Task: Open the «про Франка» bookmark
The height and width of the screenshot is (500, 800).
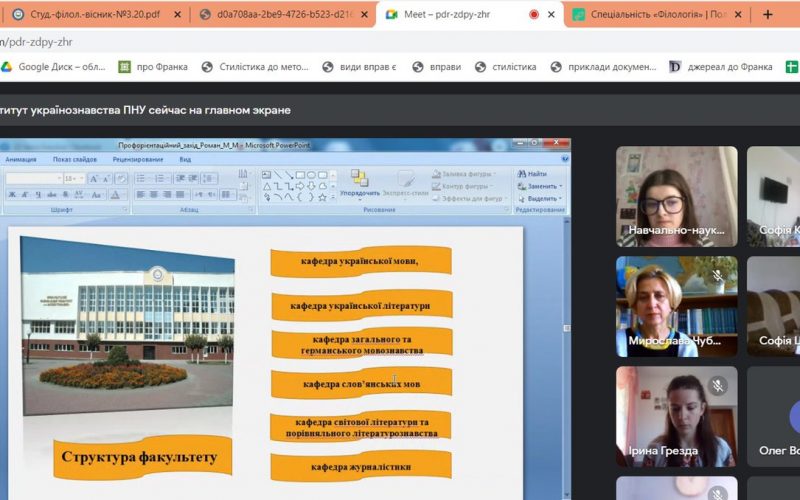Action: point(153,67)
